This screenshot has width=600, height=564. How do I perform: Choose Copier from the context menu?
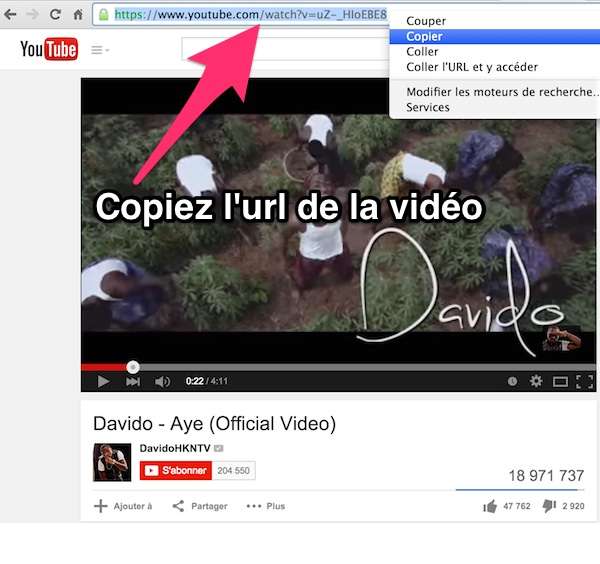(494, 36)
